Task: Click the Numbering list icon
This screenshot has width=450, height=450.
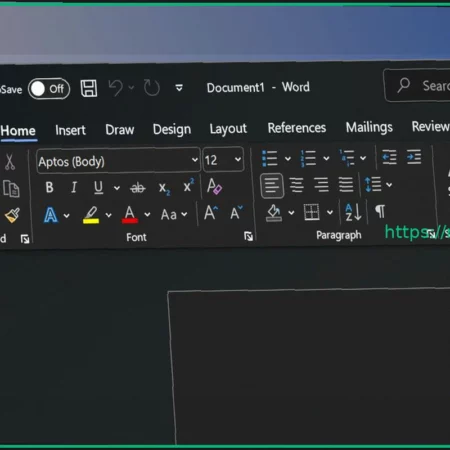Action: 308,158
